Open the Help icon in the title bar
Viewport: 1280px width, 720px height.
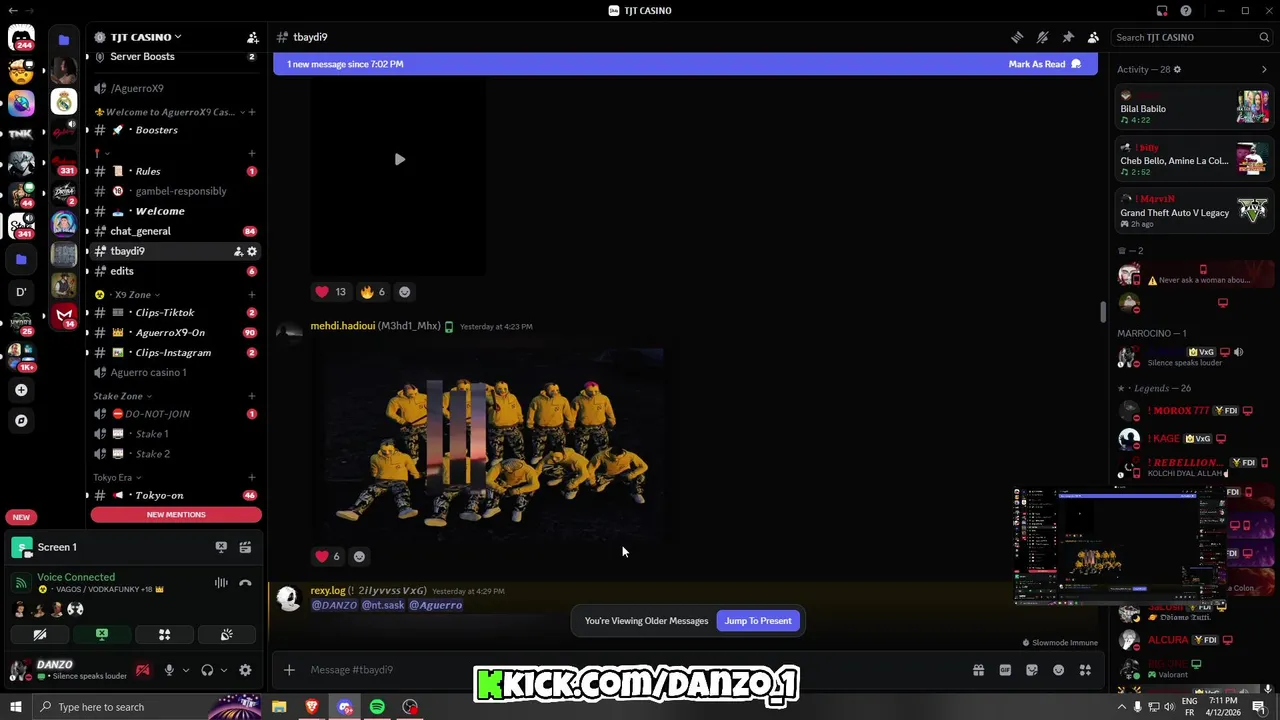point(1186,11)
